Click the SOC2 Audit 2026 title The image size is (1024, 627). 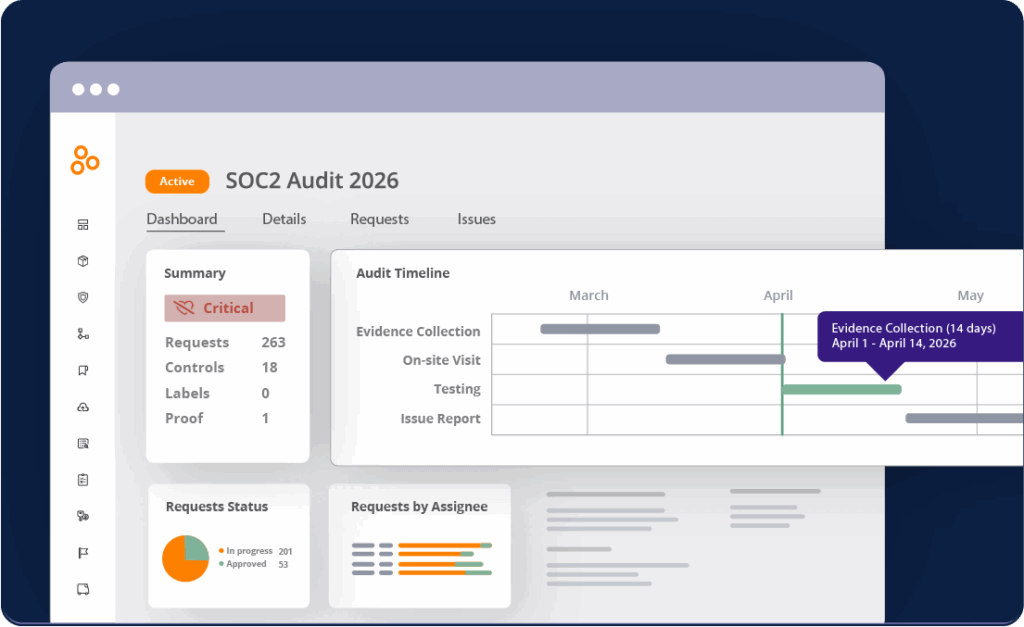coord(312,180)
